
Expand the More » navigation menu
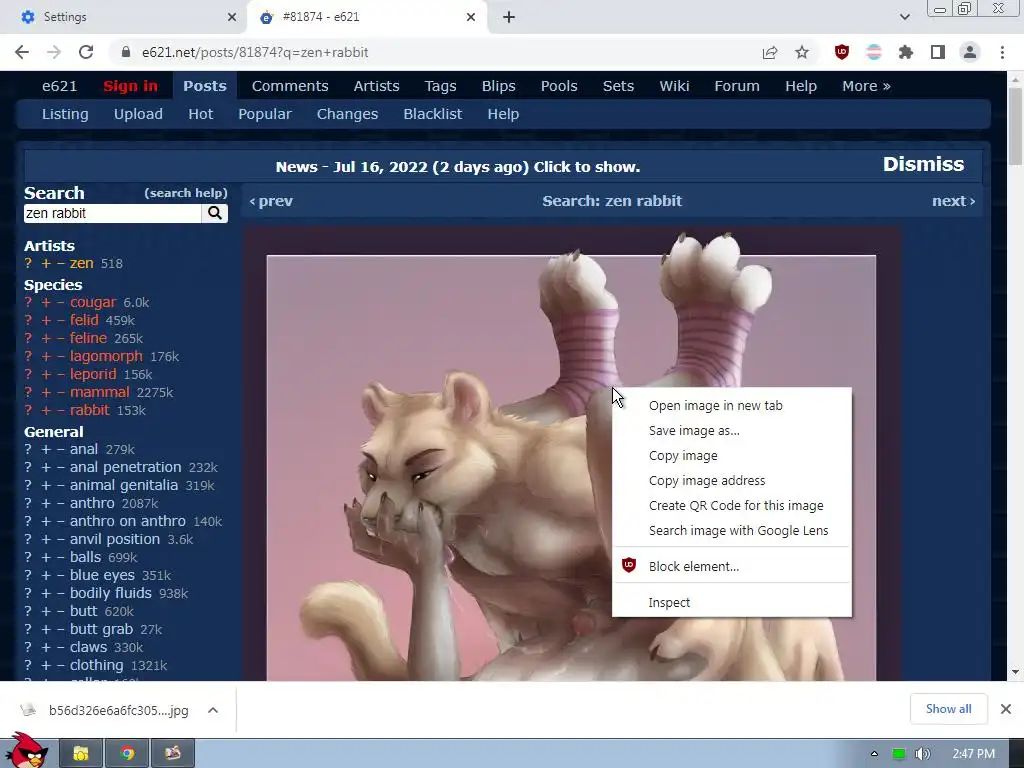866,86
